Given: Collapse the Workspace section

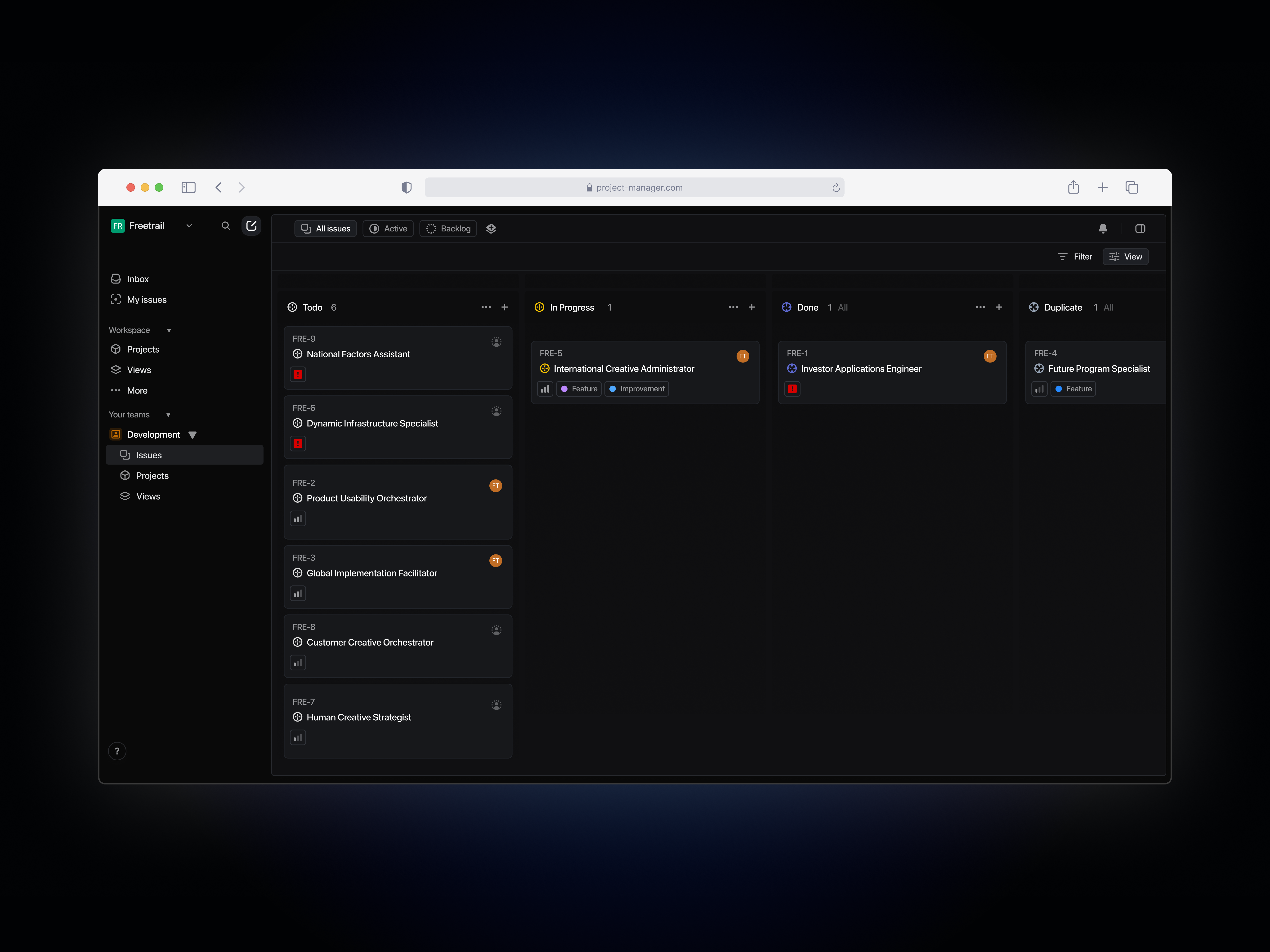Looking at the screenshot, I should (169, 330).
